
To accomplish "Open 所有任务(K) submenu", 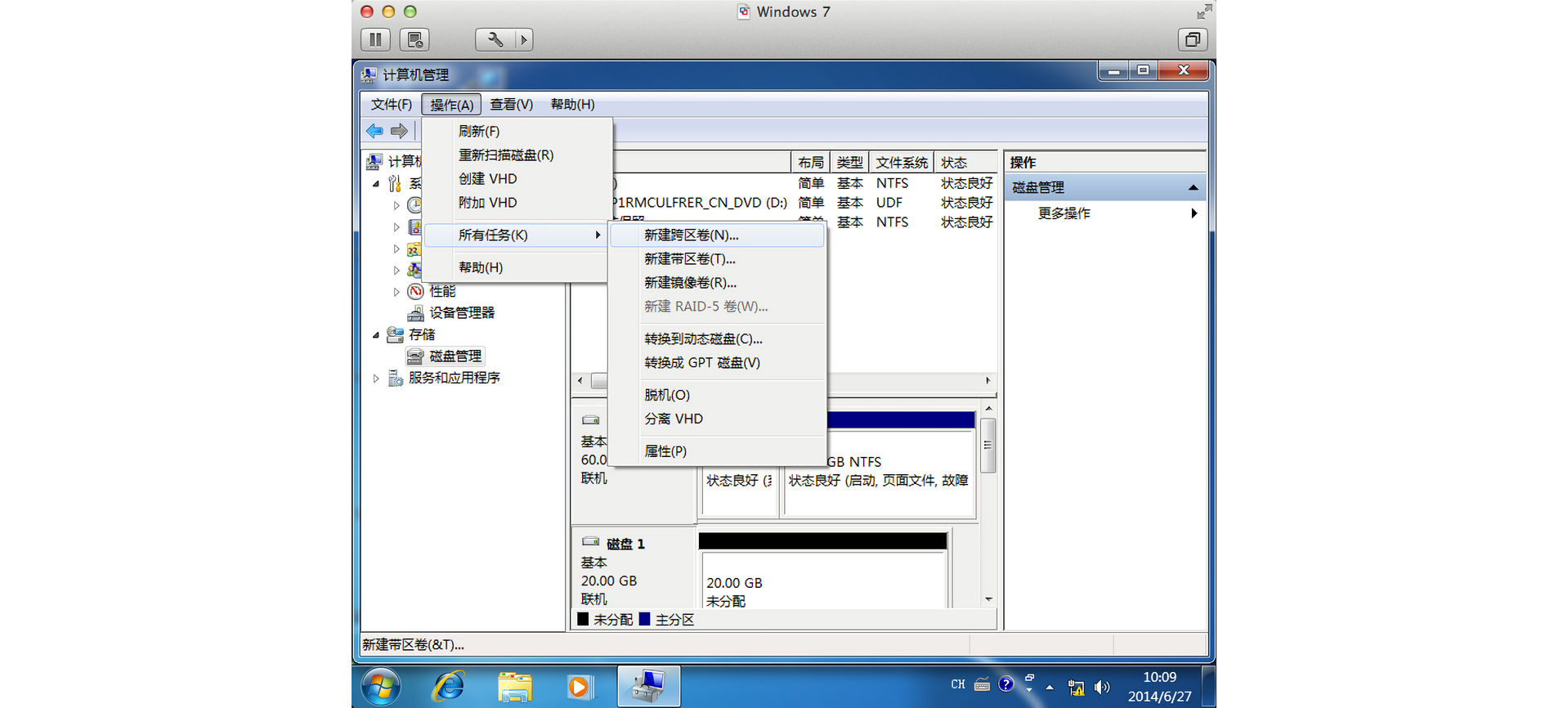I will (517, 235).
